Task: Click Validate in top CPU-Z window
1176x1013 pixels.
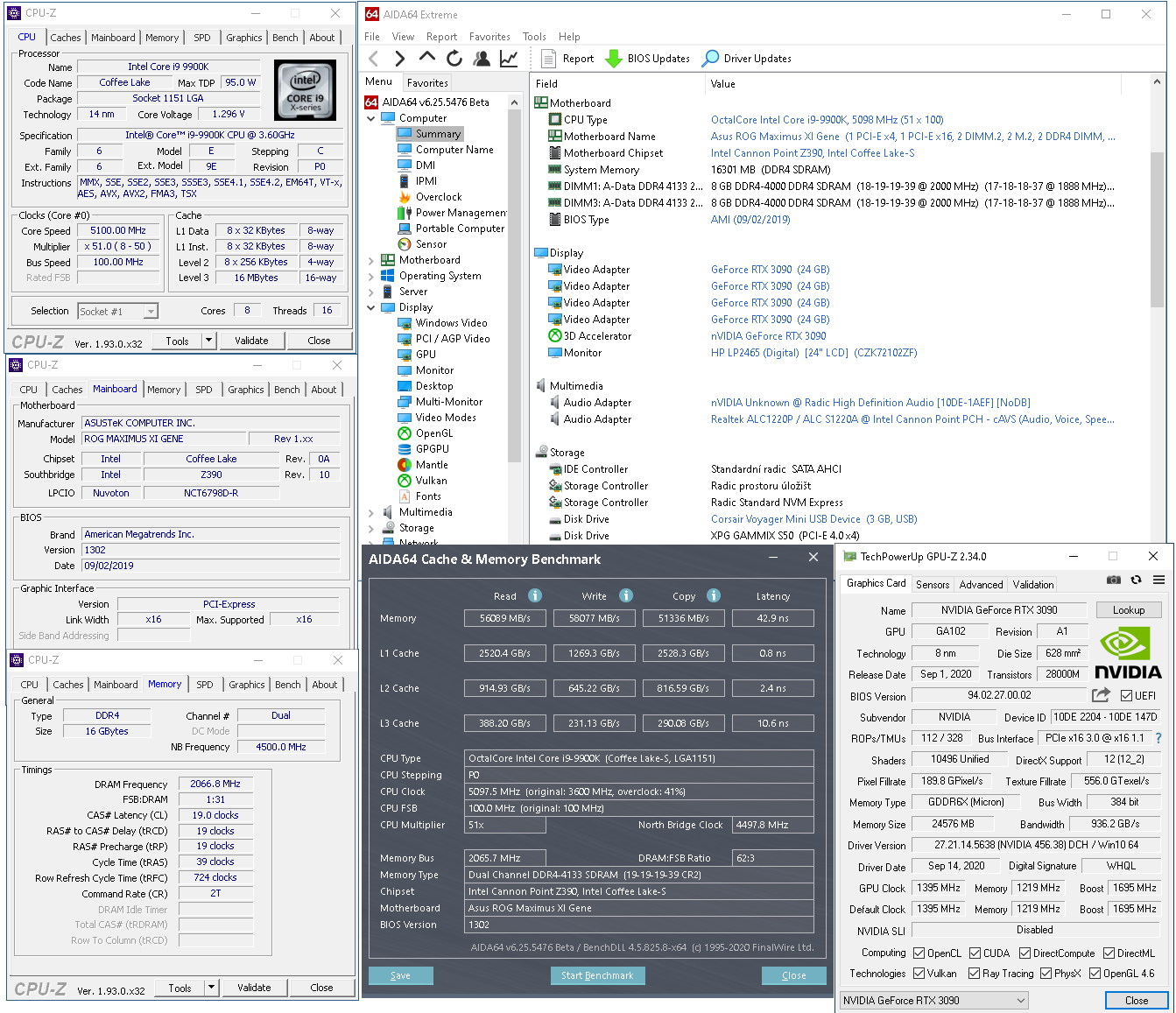Action: (x=251, y=341)
